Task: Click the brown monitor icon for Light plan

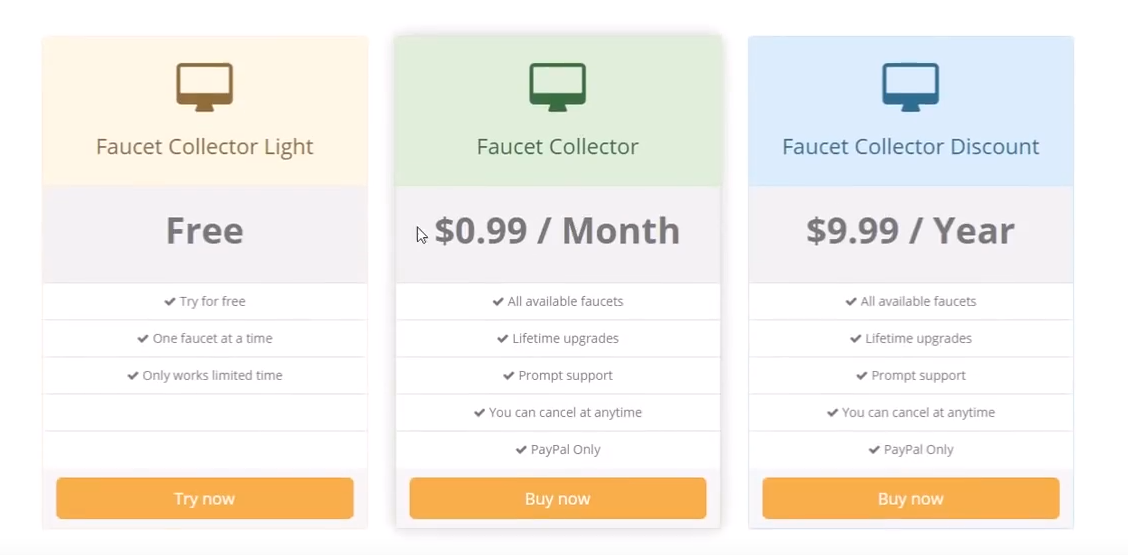Action: 204,87
